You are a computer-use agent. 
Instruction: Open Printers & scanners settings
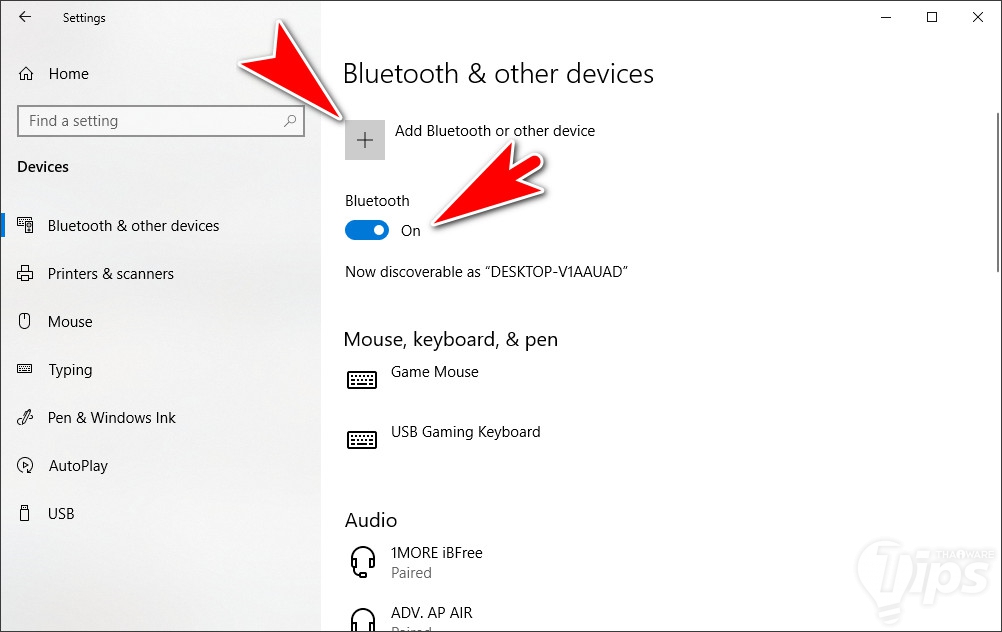pos(110,274)
